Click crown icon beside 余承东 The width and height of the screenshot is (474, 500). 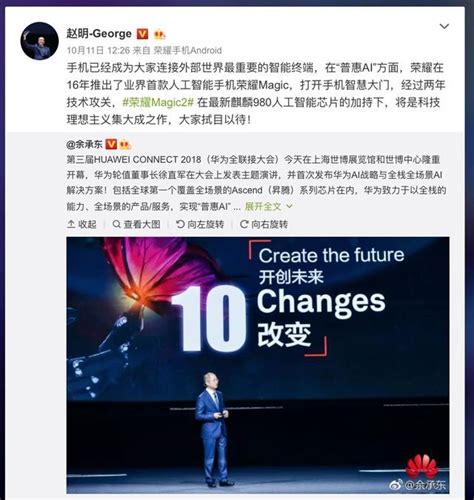click(x=125, y=144)
